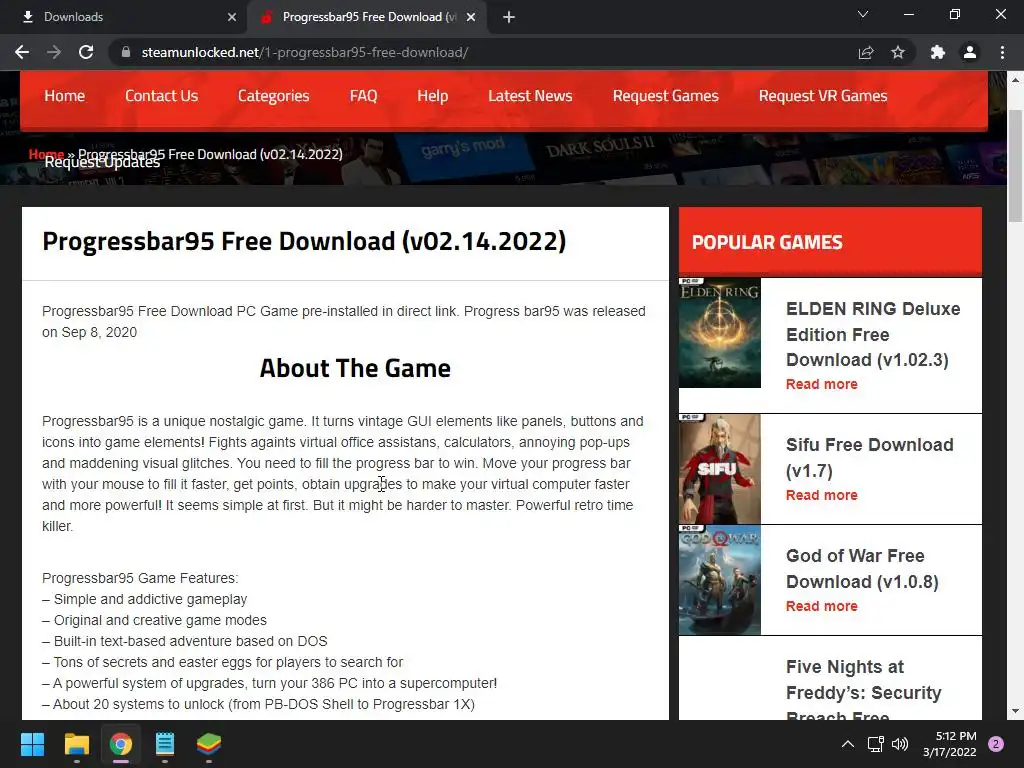This screenshot has height=768, width=1024.
Task: Click Read more under ELDEN RING
Action: (x=822, y=384)
